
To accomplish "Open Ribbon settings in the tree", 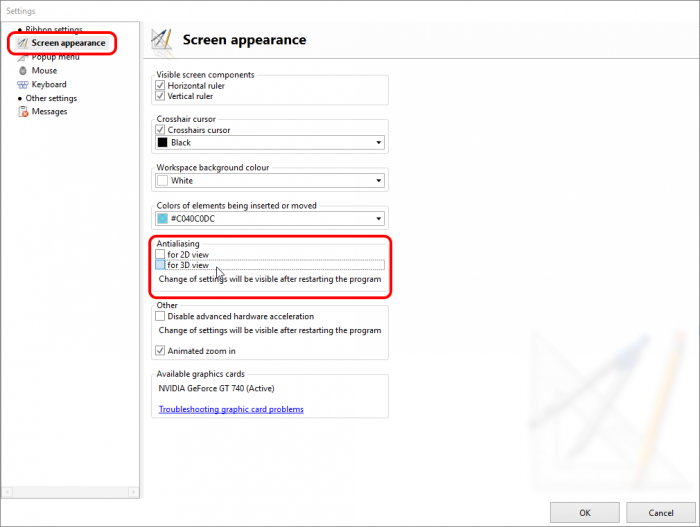I will tap(53, 30).
